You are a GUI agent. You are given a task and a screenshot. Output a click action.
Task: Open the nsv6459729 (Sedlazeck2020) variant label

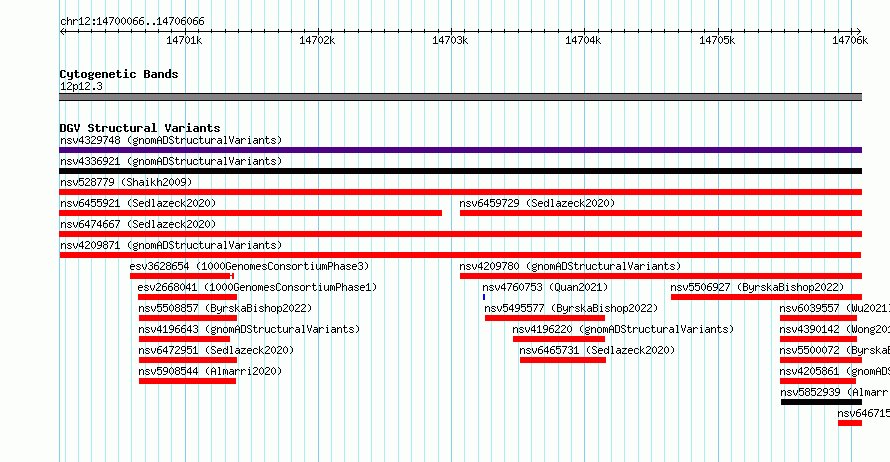[x=537, y=203]
